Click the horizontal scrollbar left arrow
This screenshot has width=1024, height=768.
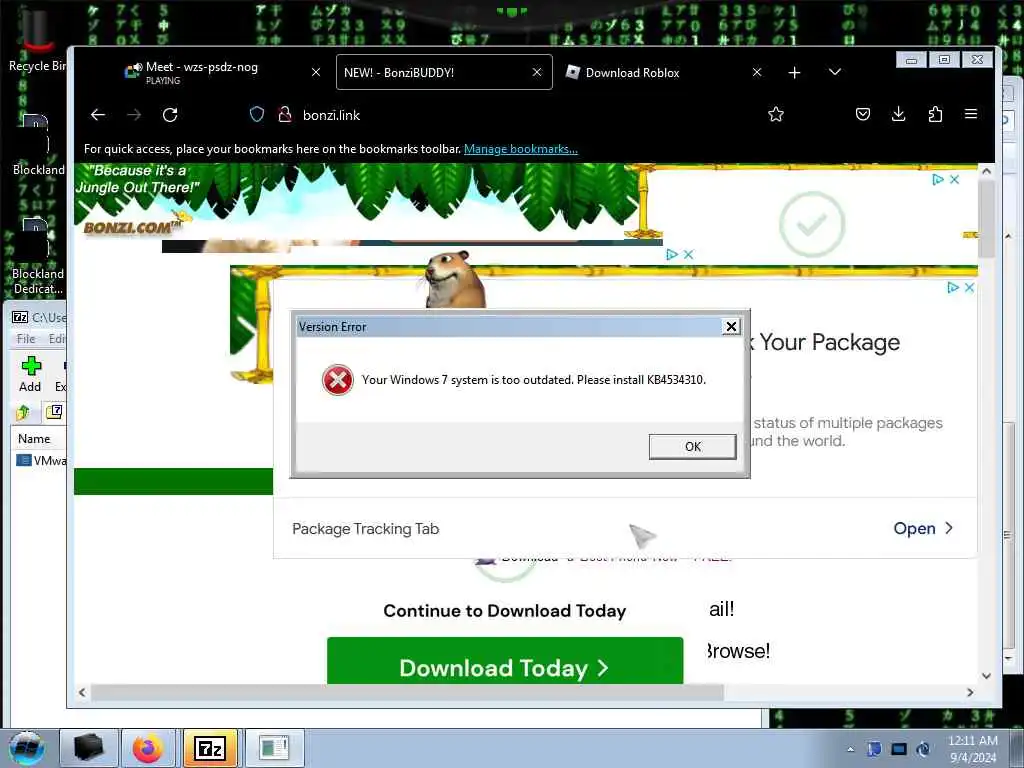(x=82, y=692)
